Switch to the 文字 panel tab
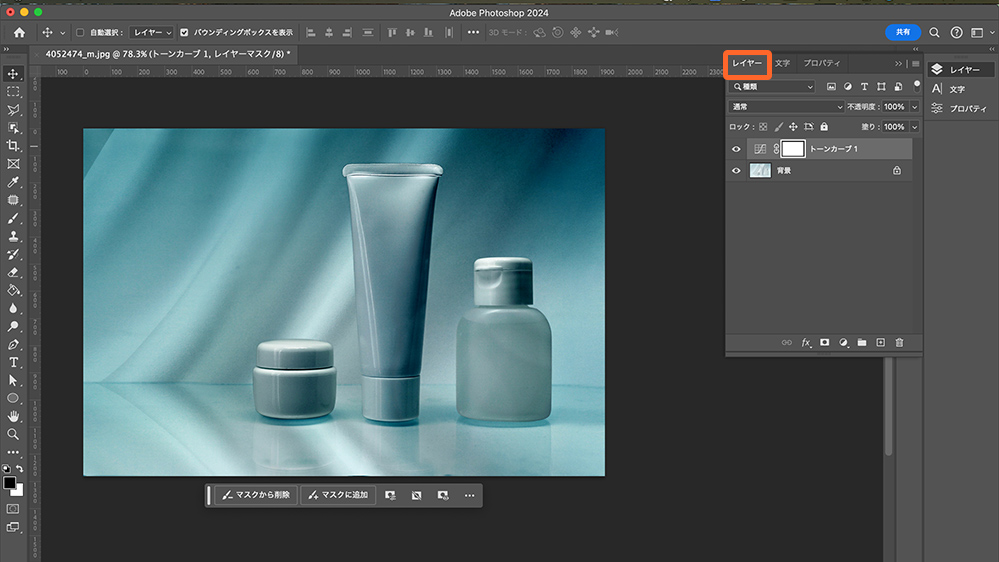The image size is (999, 562). tap(782, 63)
